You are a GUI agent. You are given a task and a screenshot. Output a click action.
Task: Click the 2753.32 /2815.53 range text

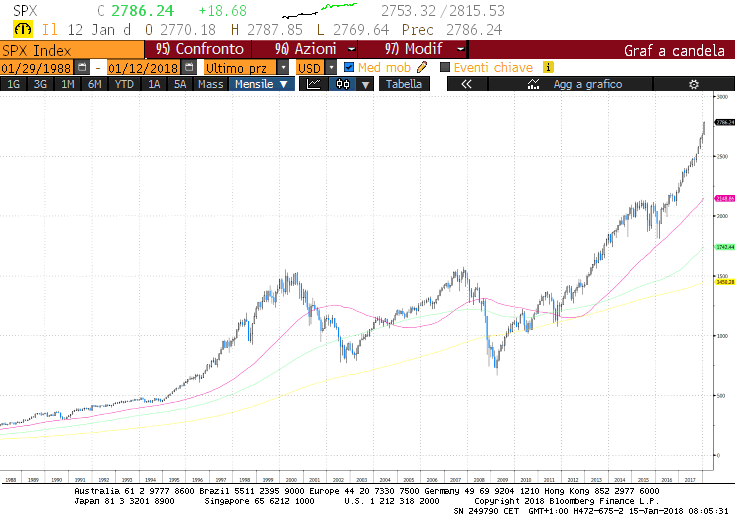tap(443, 10)
